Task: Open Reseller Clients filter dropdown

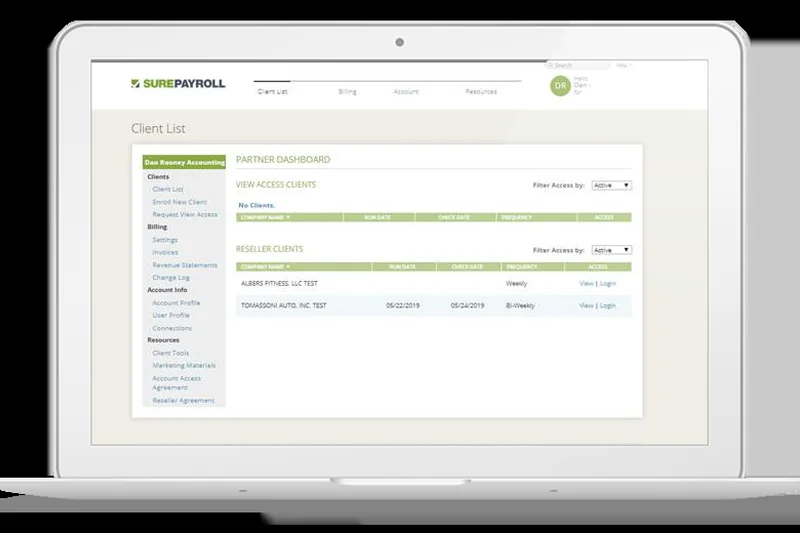Action: [x=612, y=250]
